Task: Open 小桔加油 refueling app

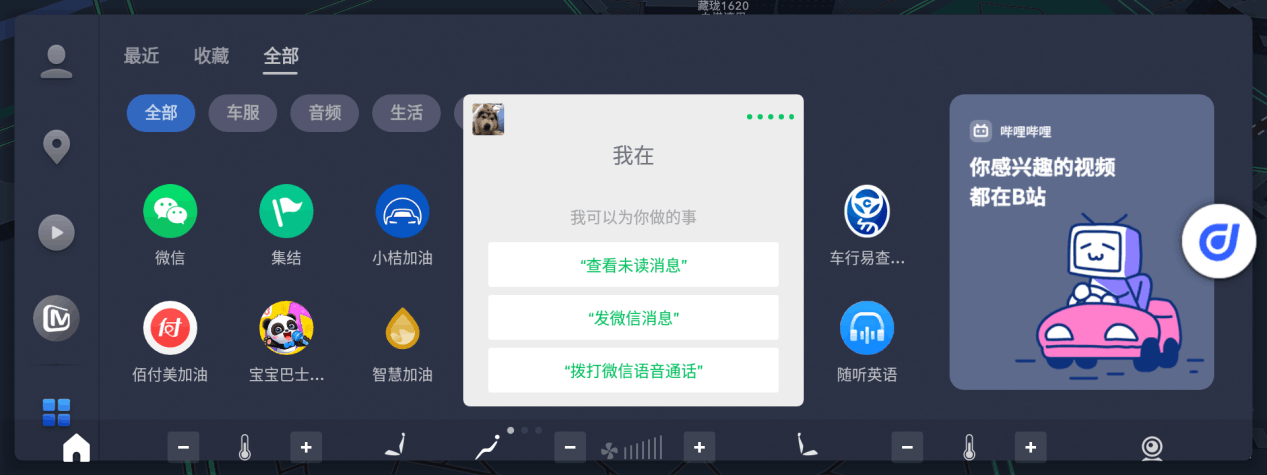Action: [402, 211]
